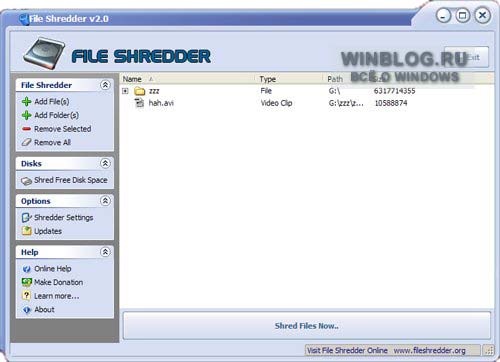The width and height of the screenshot is (500, 362).
Task: Click the Make Donation money icon
Action: pyautogui.click(x=26, y=282)
